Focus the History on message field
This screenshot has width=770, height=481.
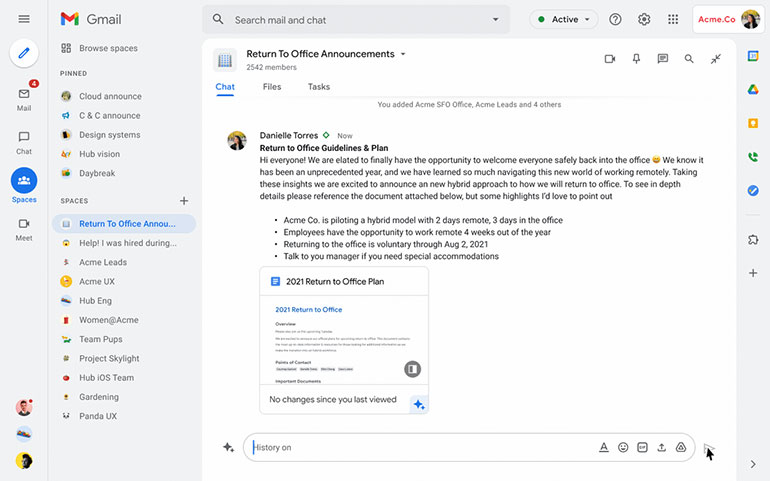469,447
